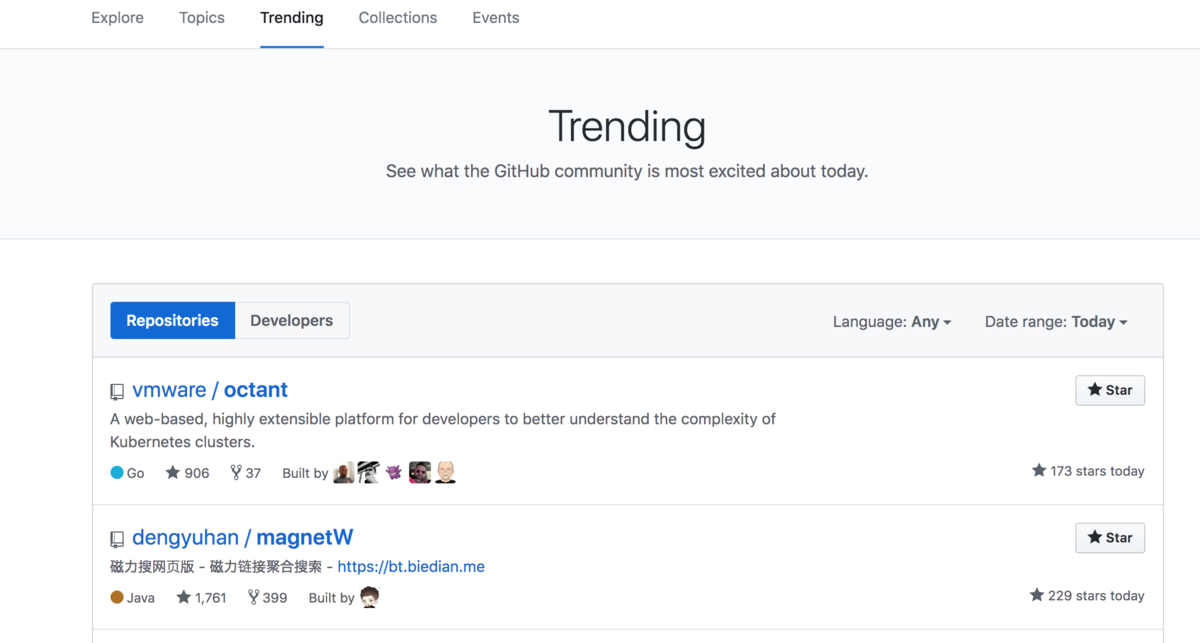Click the "229 stars today" text

1087,596
